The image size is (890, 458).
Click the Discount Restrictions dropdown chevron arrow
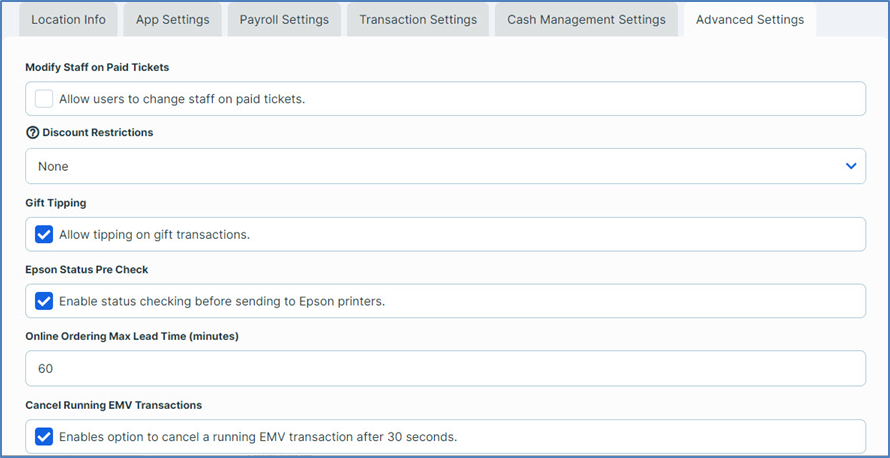coord(851,166)
